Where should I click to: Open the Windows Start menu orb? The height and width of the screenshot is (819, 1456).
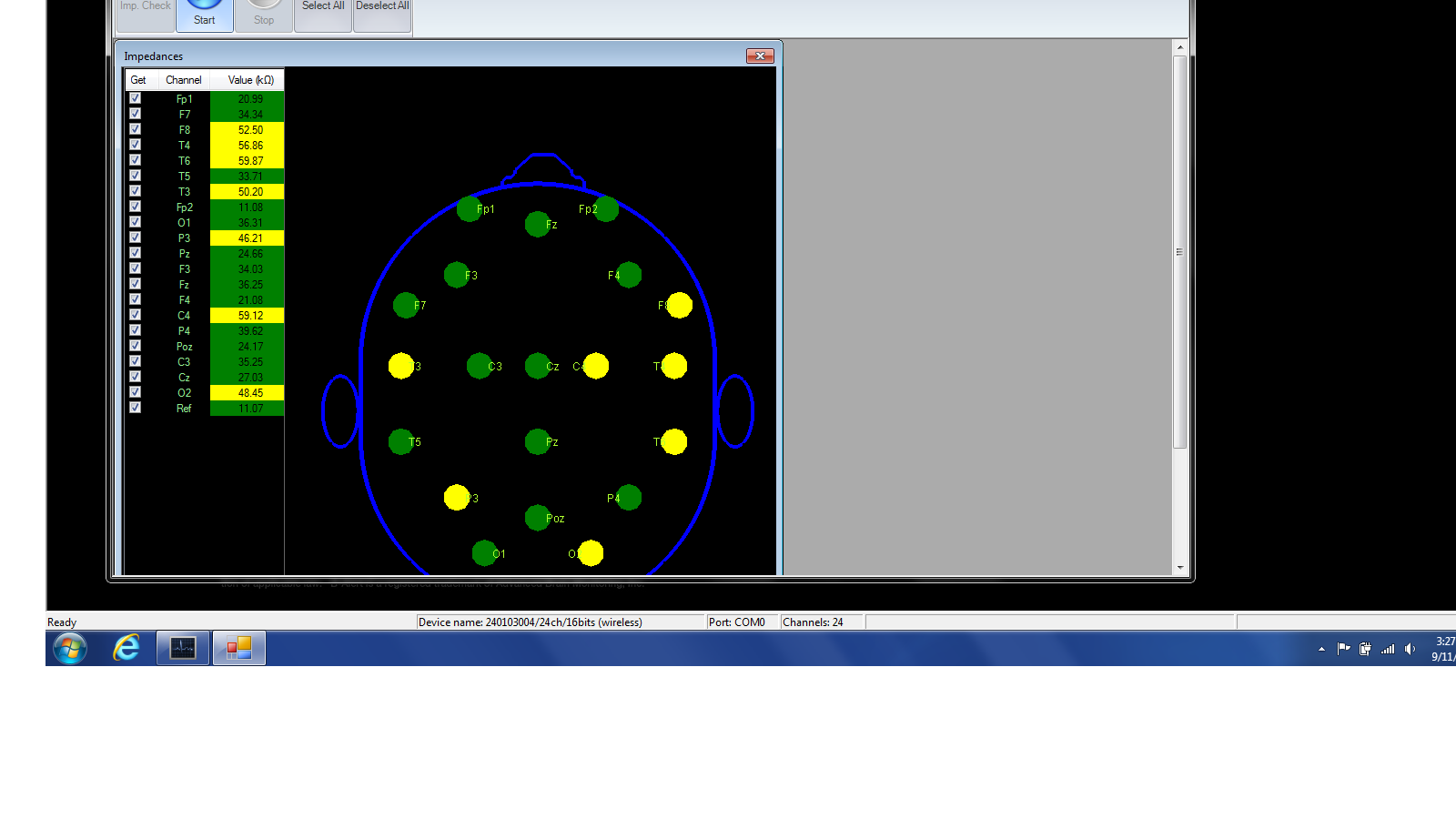(x=70, y=648)
